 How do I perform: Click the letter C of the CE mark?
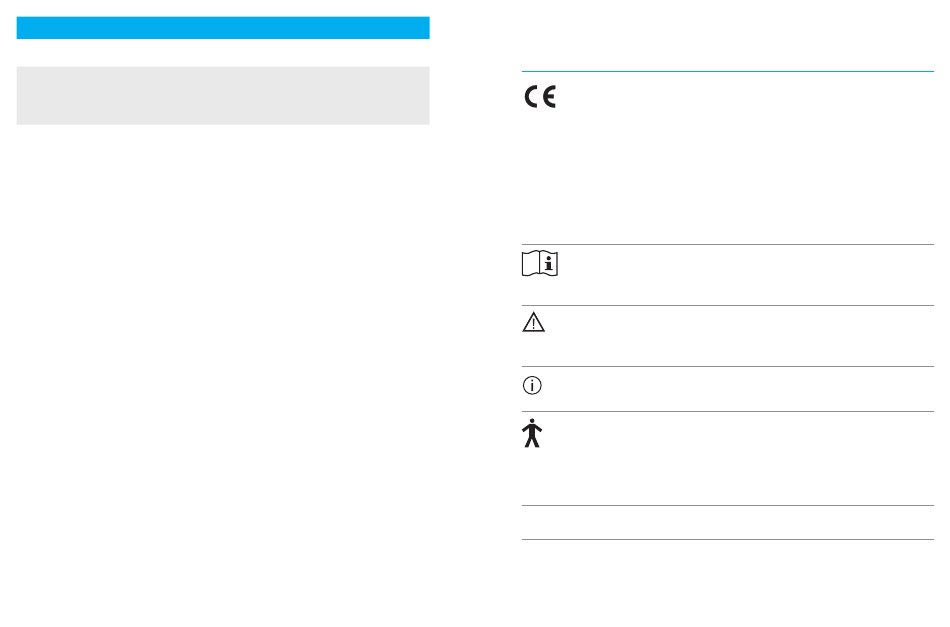(x=531, y=97)
